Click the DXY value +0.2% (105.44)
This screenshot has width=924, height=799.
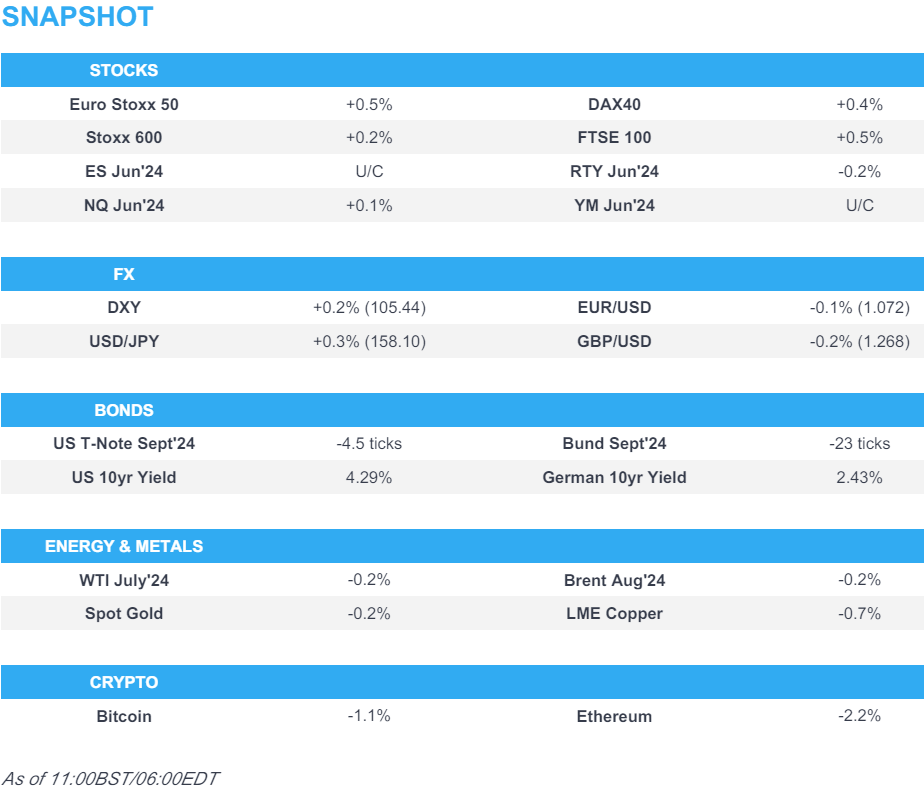pyautogui.click(x=369, y=308)
